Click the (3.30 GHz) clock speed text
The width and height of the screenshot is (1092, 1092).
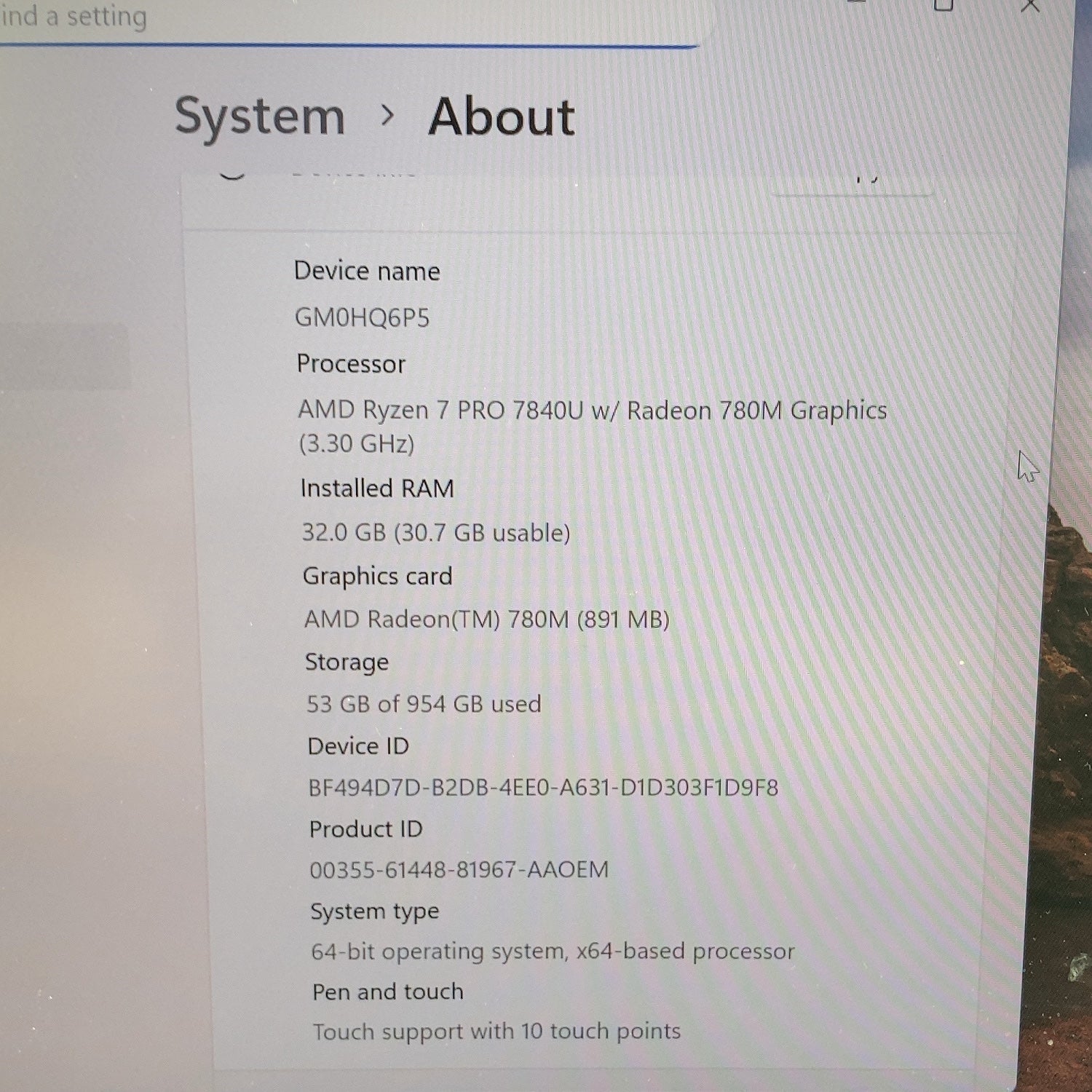(x=357, y=443)
